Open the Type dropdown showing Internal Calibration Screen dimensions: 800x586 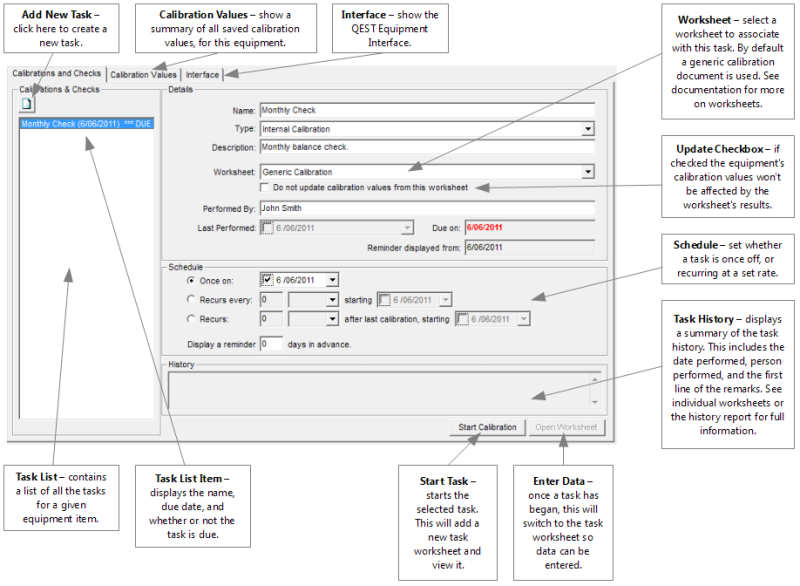[588, 129]
